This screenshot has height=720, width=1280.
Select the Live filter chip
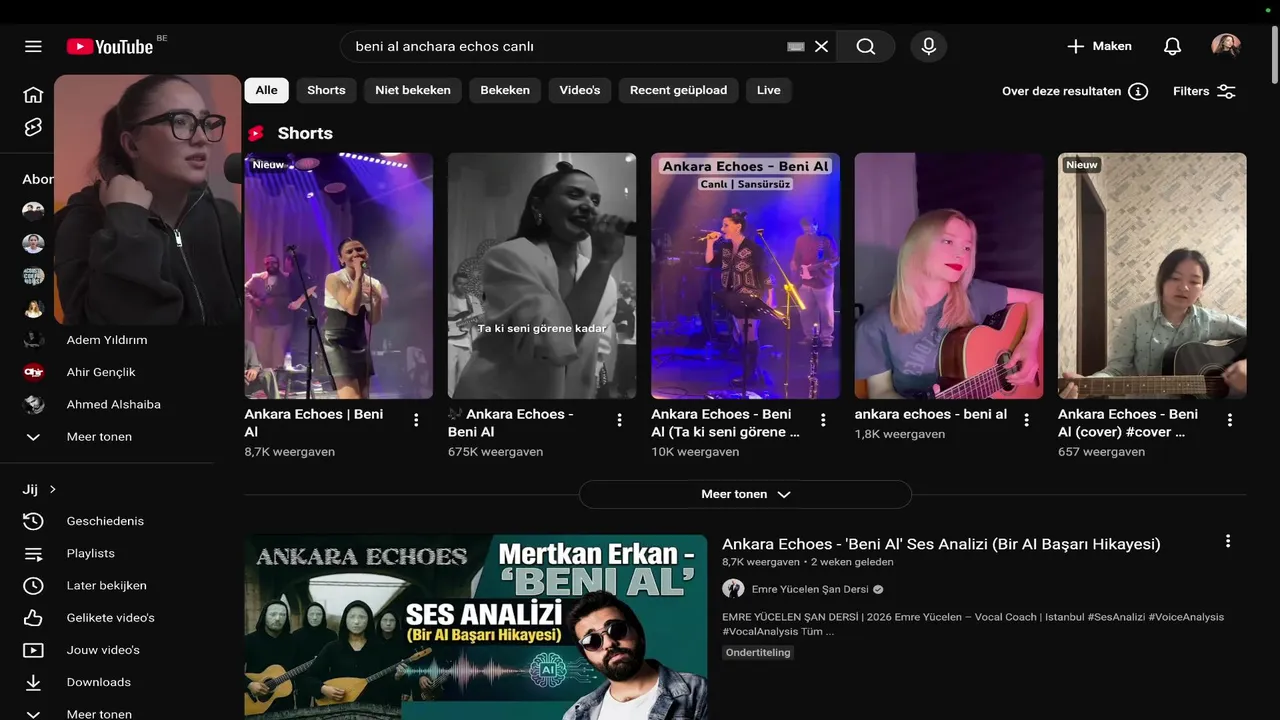click(x=768, y=90)
